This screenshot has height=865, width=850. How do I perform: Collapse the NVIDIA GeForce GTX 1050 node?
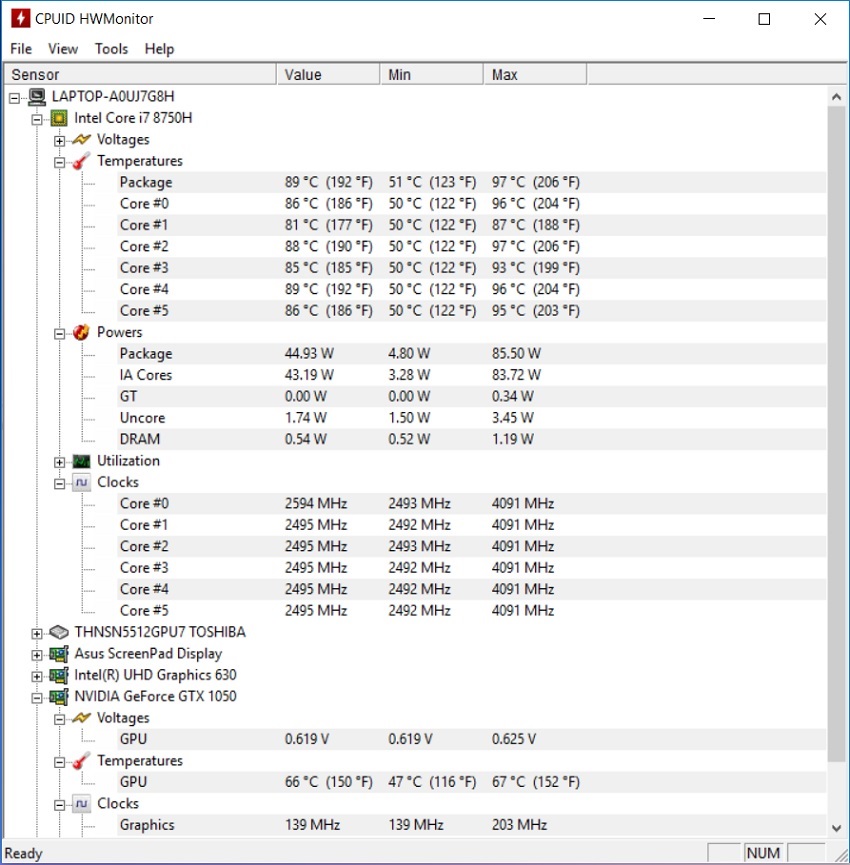[37, 698]
